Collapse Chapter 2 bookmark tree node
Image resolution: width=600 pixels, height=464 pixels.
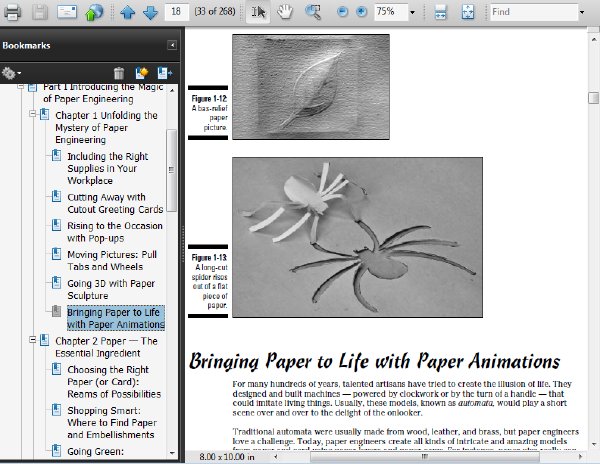pyautogui.click(x=33, y=339)
